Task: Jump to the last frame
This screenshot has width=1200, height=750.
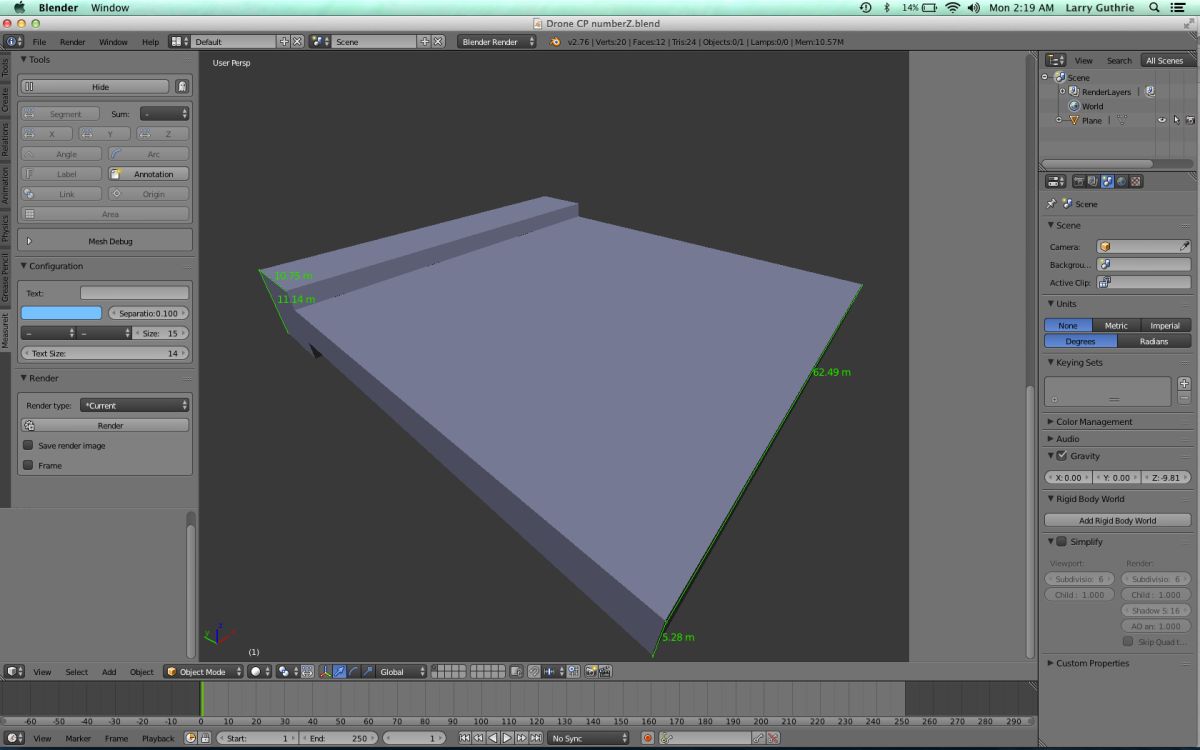Action: pyautogui.click(x=536, y=738)
